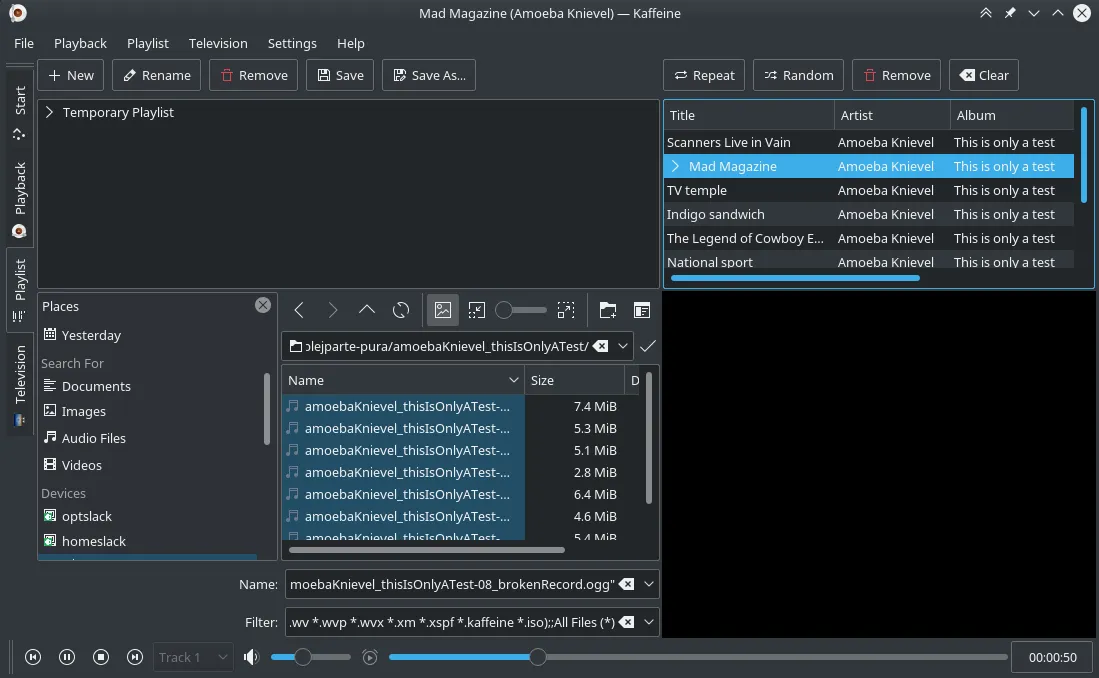Enable Random playback order
1099x678 pixels.
tap(798, 75)
